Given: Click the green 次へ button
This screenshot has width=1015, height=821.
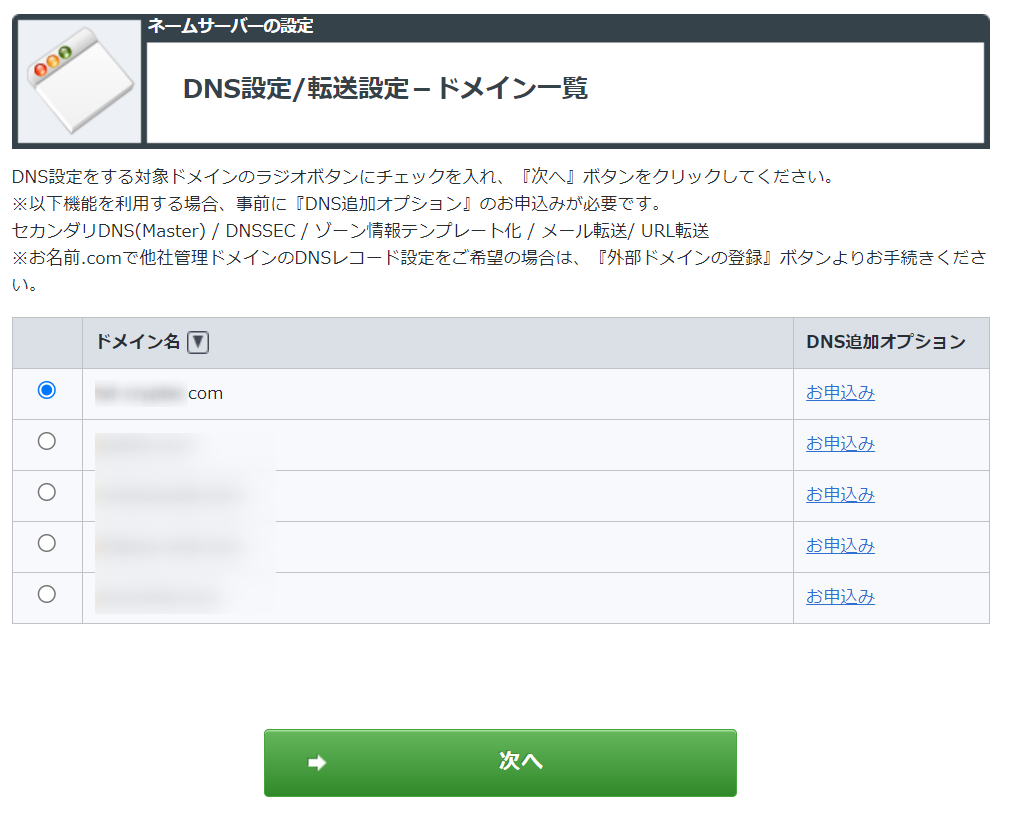Looking at the screenshot, I should [500, 763].
